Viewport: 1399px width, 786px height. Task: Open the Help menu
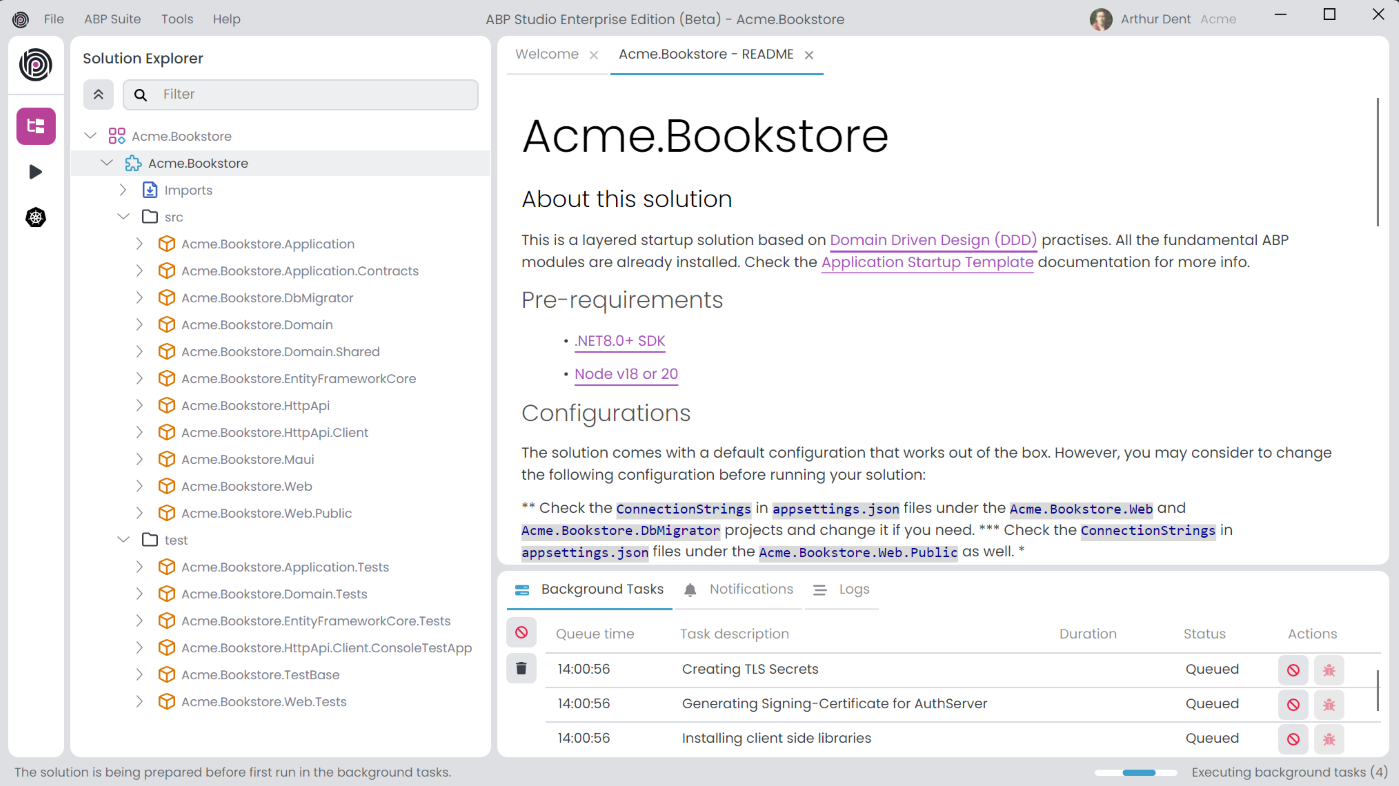pos(227,19)
